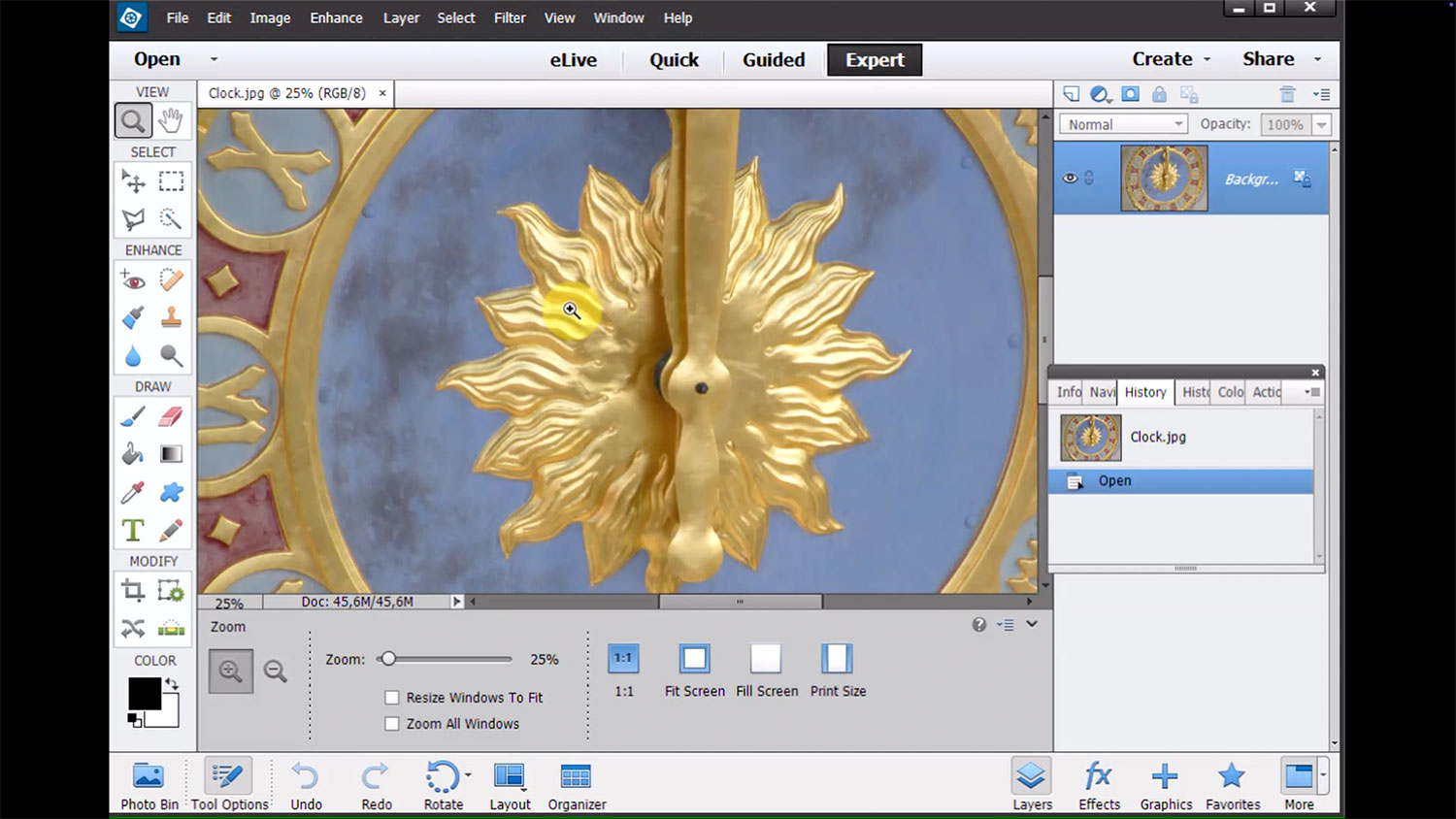Check the Zoom All Windows option
The image size is (1456, 819).
point(392,724)
